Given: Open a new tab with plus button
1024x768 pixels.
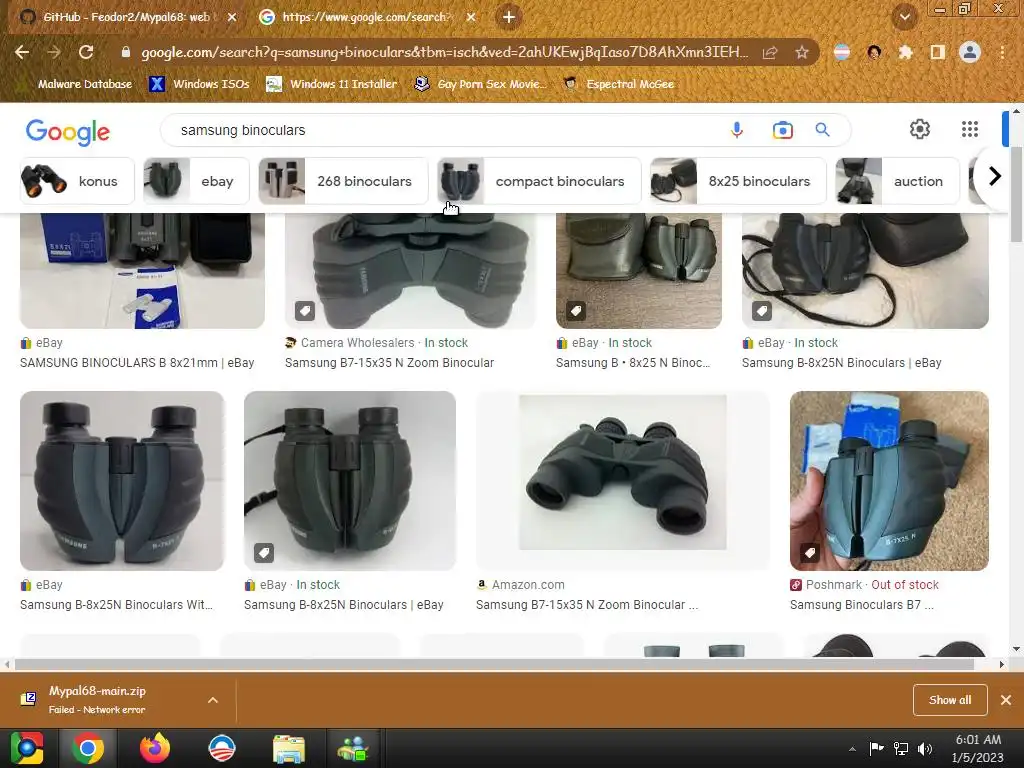Looking at the screenshot, I should 509,17.
